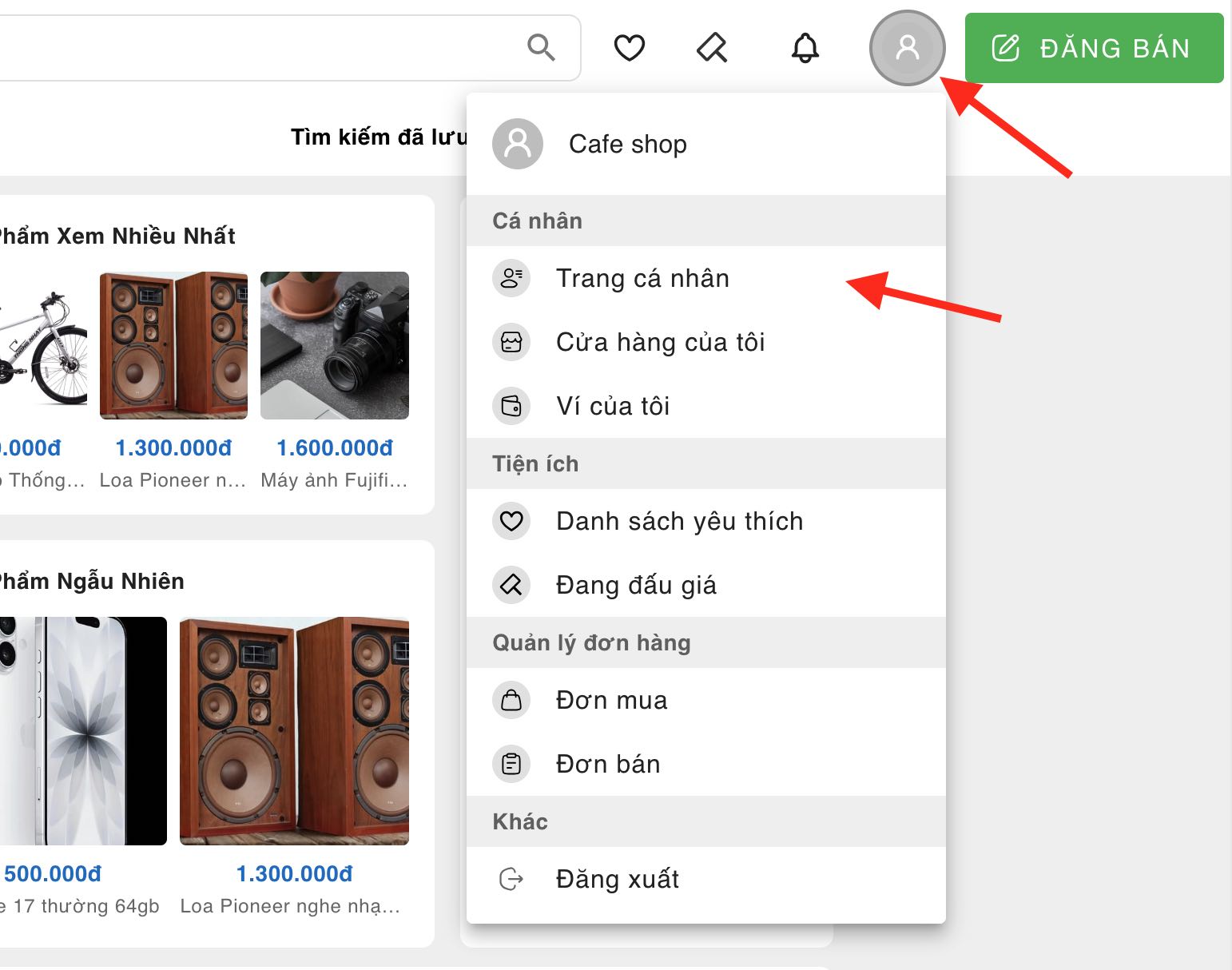Open the iPhone 17 product thumbnail

(83, 730)
